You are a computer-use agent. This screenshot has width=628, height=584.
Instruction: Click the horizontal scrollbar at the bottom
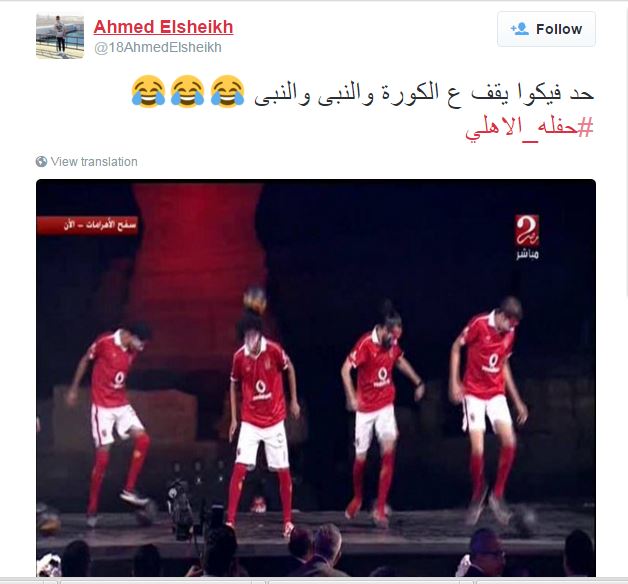[314, 580]
